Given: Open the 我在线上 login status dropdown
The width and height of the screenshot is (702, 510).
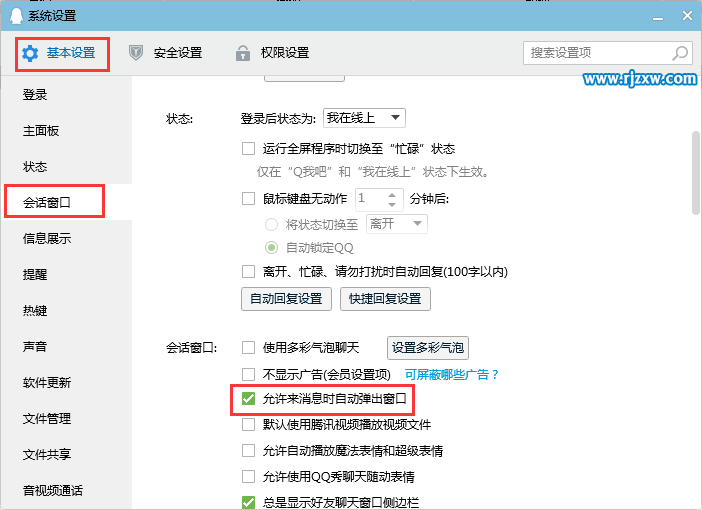Looking at the screenshot, I should 364,118.
